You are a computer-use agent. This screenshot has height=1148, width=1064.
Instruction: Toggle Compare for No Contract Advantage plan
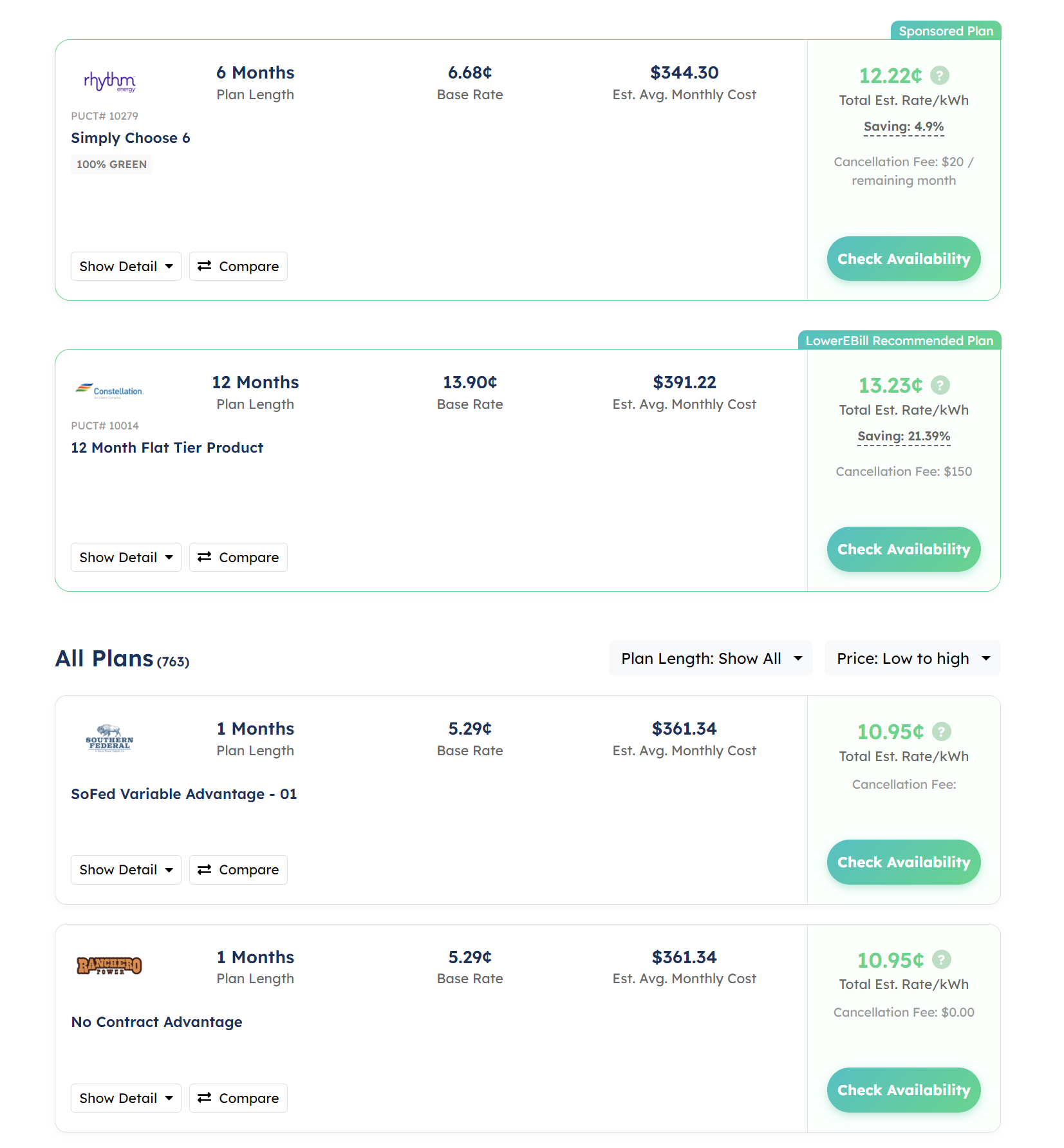238,1098
